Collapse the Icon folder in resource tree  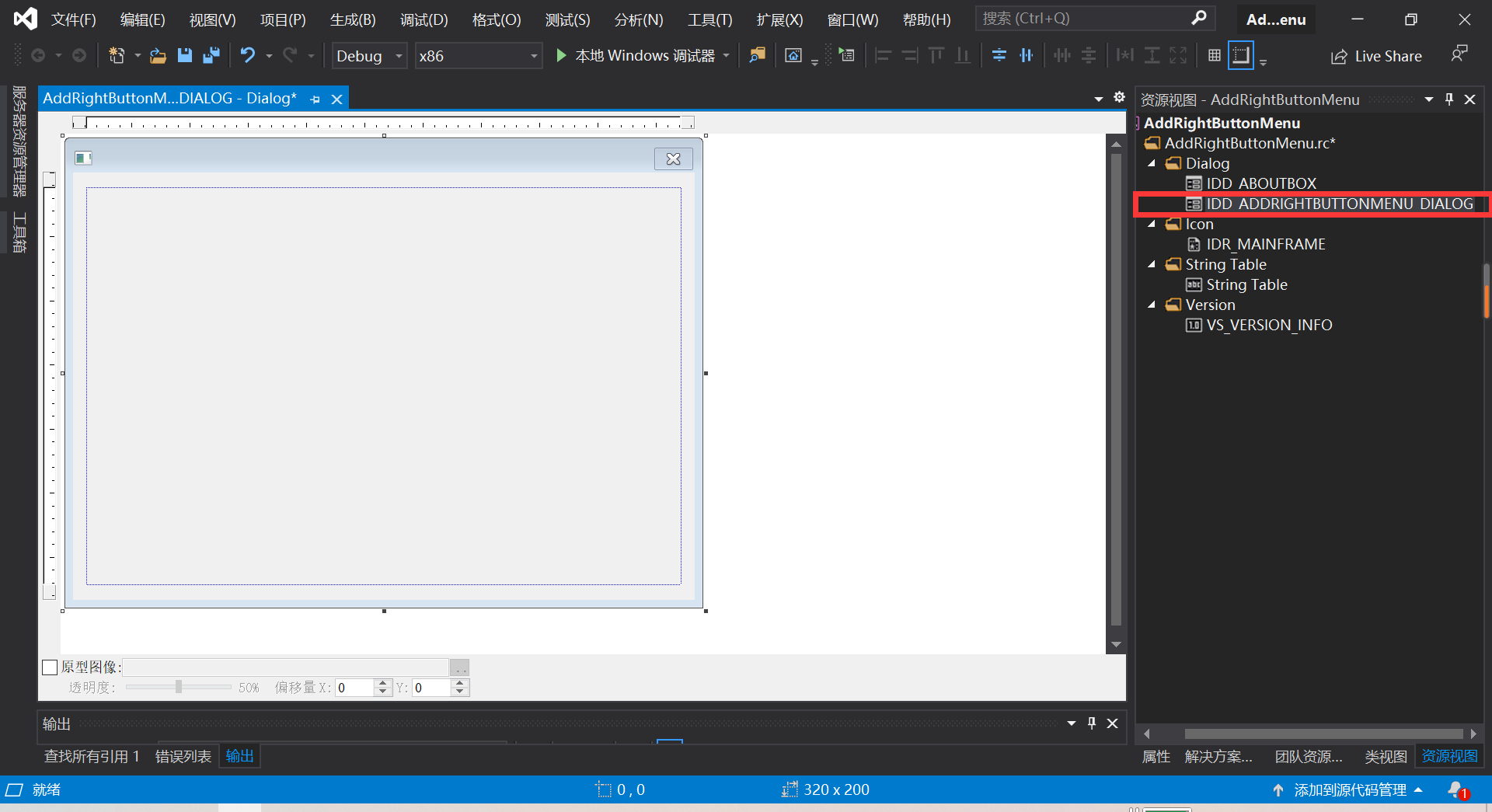(1152, 224)
